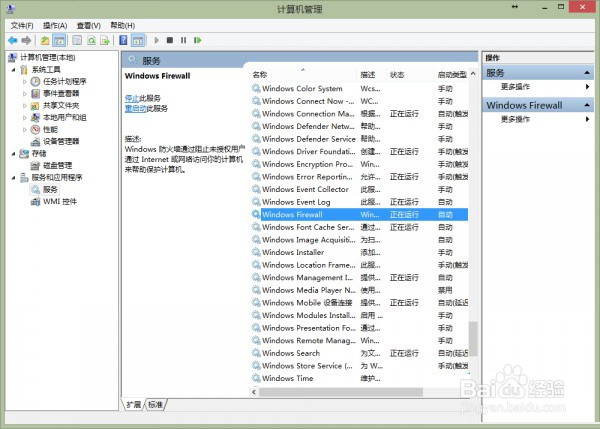Expand the 共享文件夹 node arrow
The width and height of the screenshot is (600, 429).
[x=24, y=106]
